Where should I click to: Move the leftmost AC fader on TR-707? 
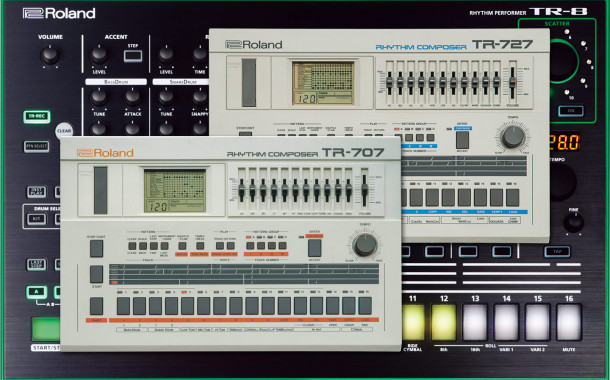click(x=242, y=189)
